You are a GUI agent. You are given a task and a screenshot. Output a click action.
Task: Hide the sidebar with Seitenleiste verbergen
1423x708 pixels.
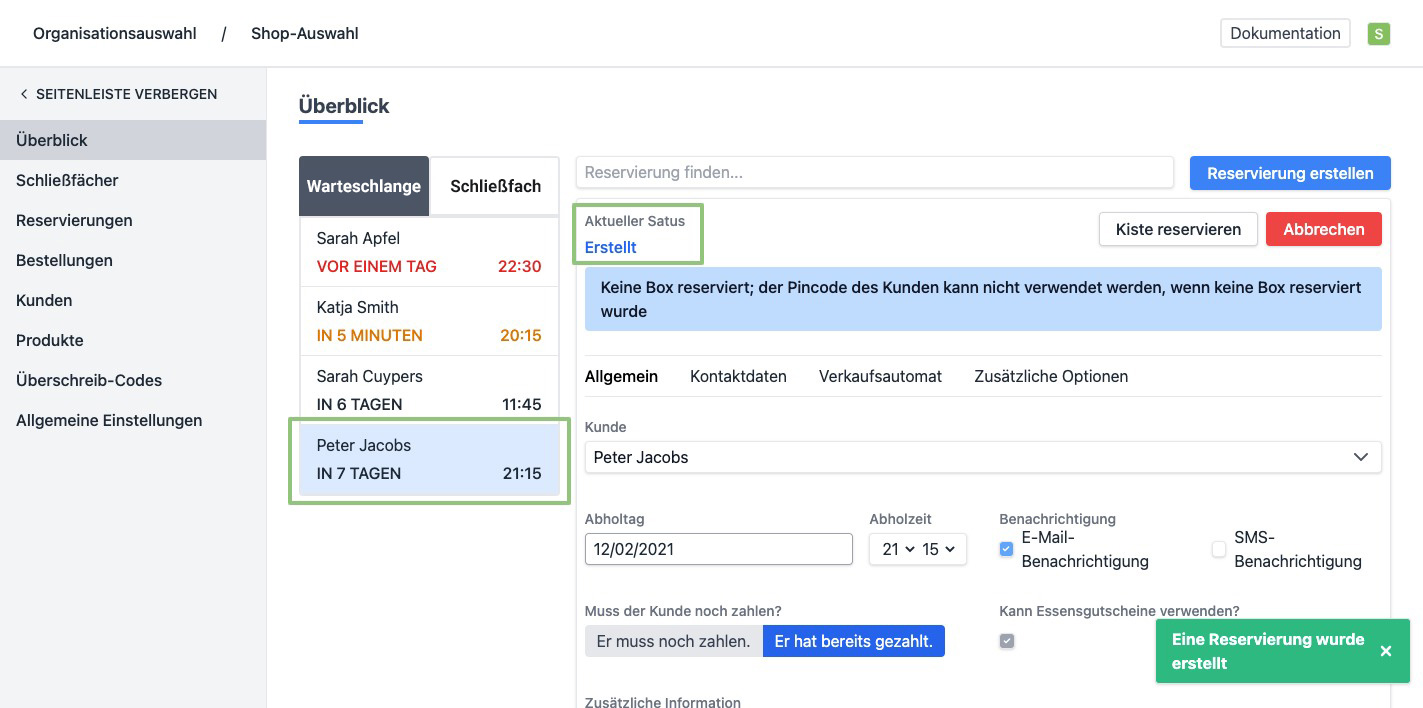118,94
